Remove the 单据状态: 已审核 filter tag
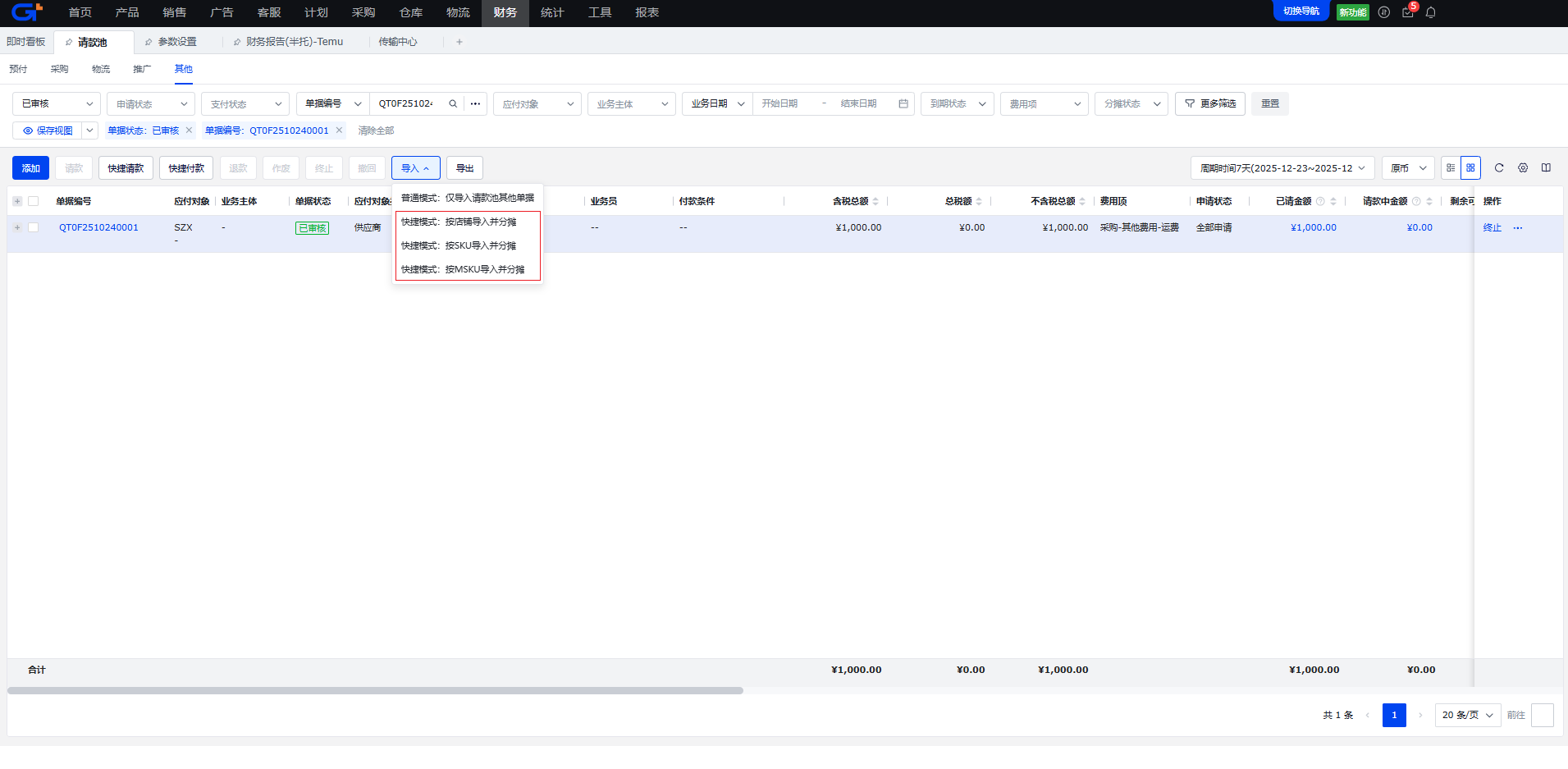The image size is (1568, 769). click(189, 130)
